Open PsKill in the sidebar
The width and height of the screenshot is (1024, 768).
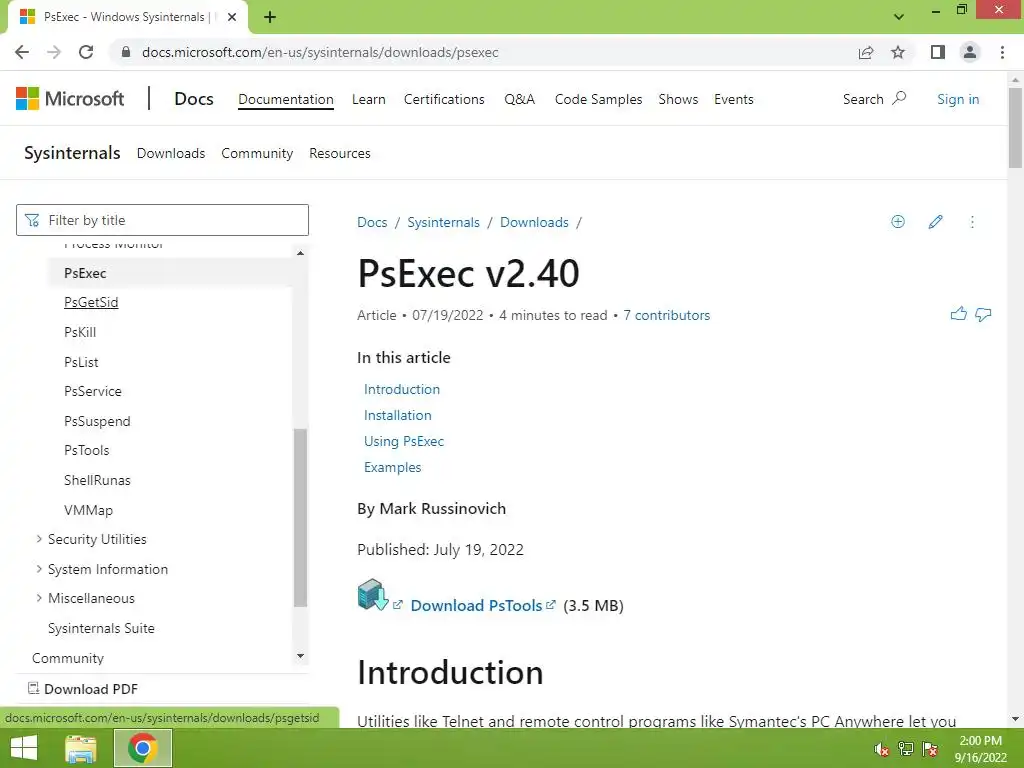80,332
